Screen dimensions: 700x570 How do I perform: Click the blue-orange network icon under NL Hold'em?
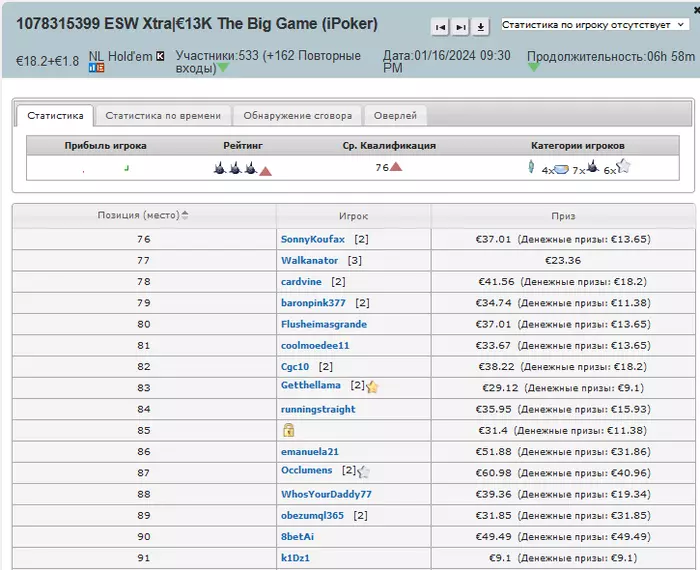[x=96, y=68]
